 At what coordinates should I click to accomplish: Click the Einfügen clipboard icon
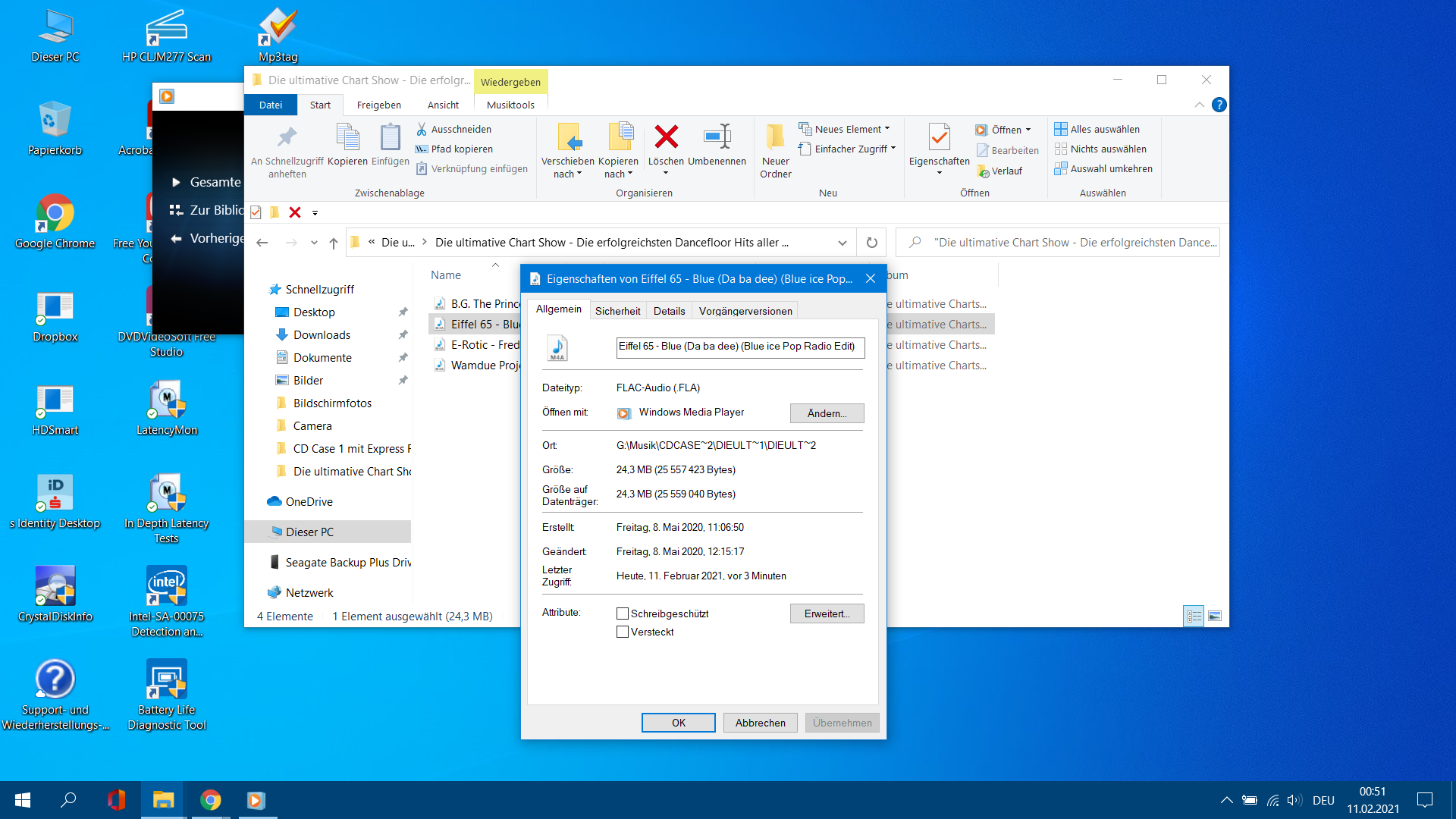click(x=390, y=145)
